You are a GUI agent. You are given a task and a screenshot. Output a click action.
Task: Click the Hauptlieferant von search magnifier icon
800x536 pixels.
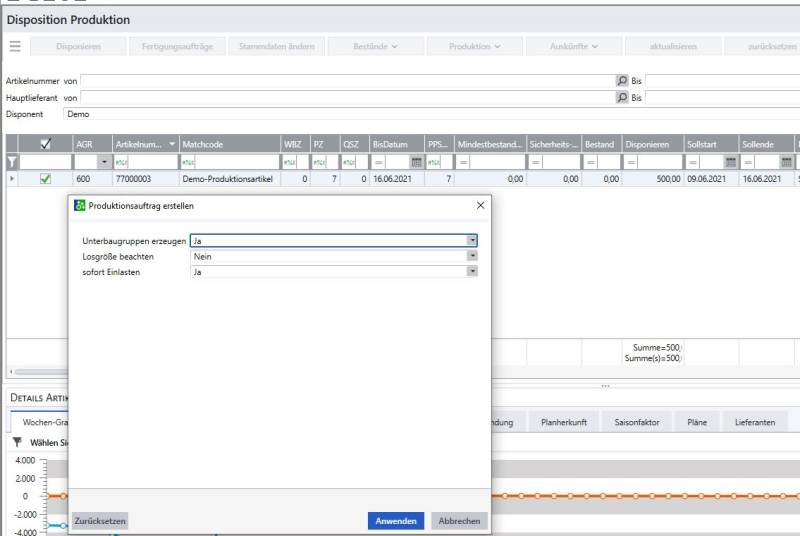pos(622,98)
